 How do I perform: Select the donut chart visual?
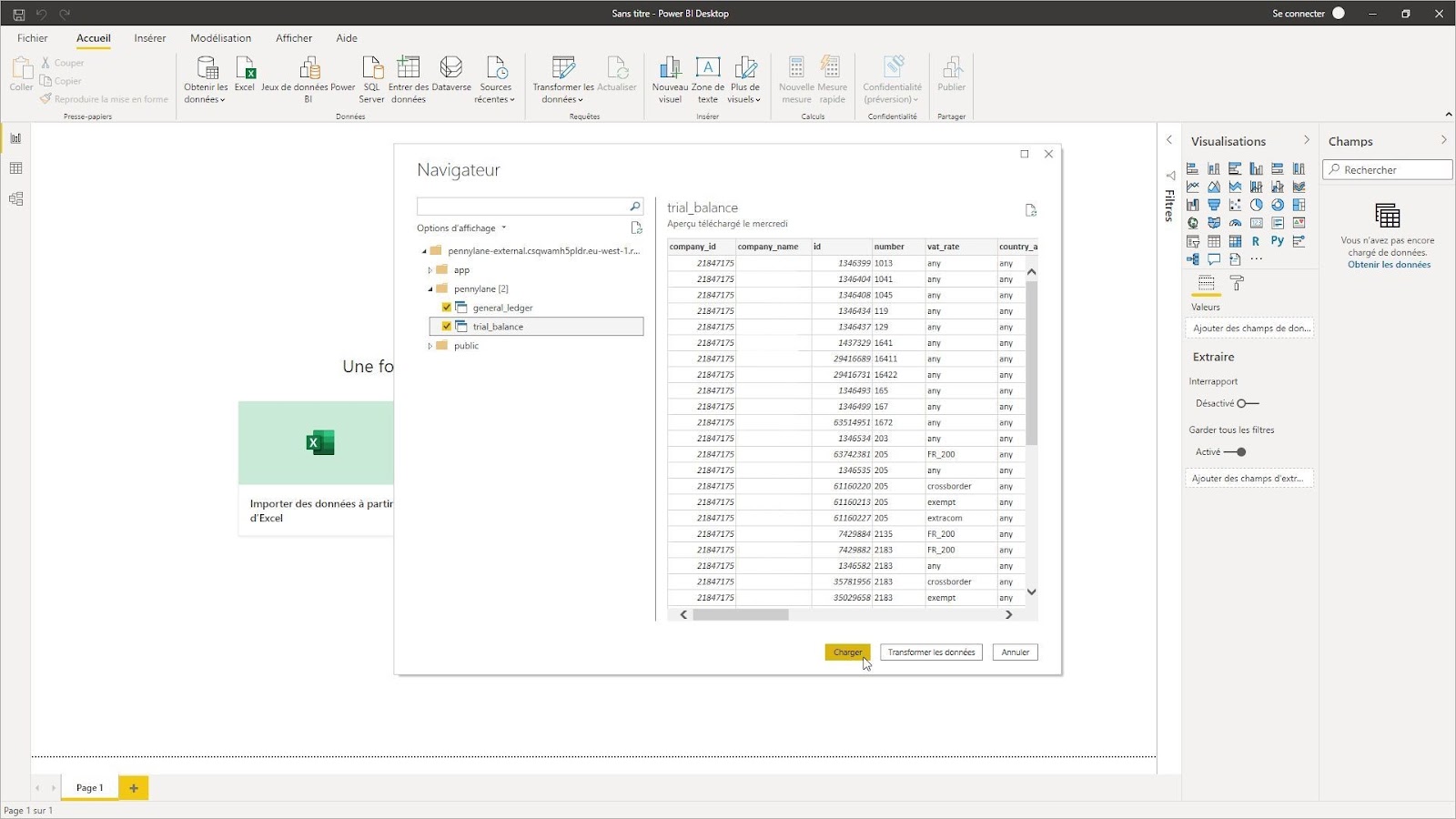point(1278,205)
